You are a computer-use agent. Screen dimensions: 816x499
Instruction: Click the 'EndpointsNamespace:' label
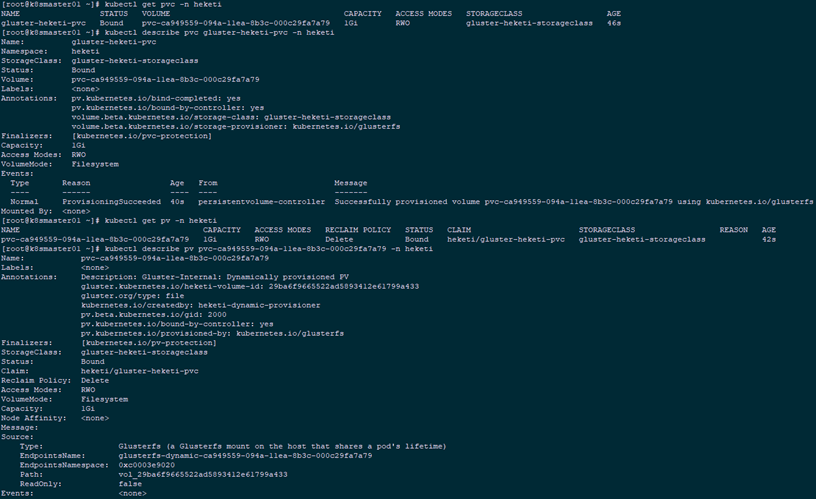(65, 465)
